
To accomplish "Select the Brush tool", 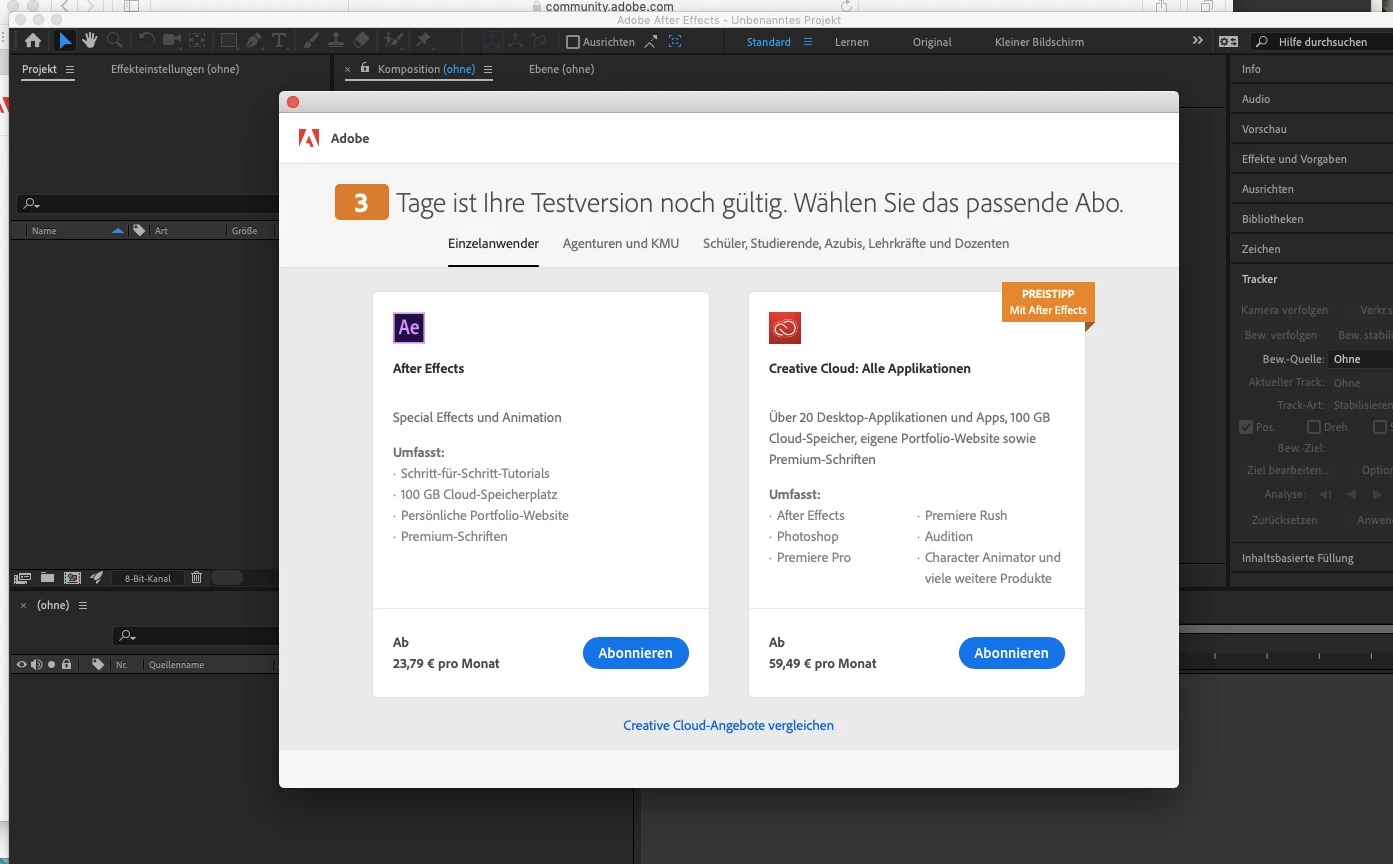I will 311,41.
